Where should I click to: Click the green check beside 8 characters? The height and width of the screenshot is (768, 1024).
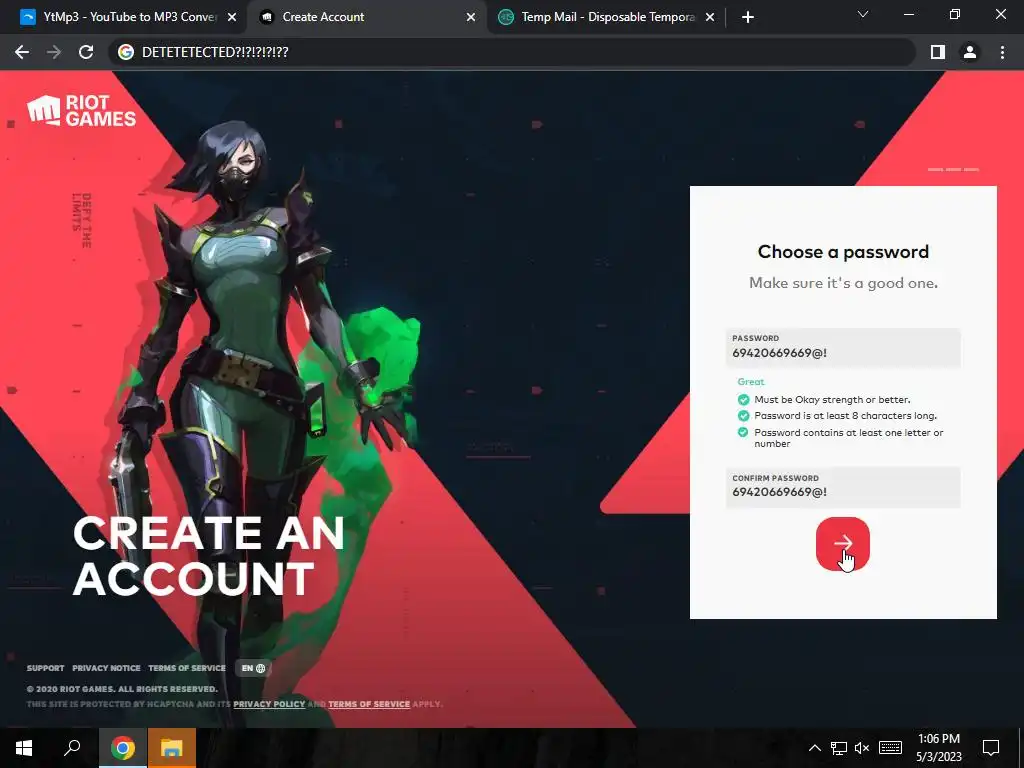pos(743,415)
